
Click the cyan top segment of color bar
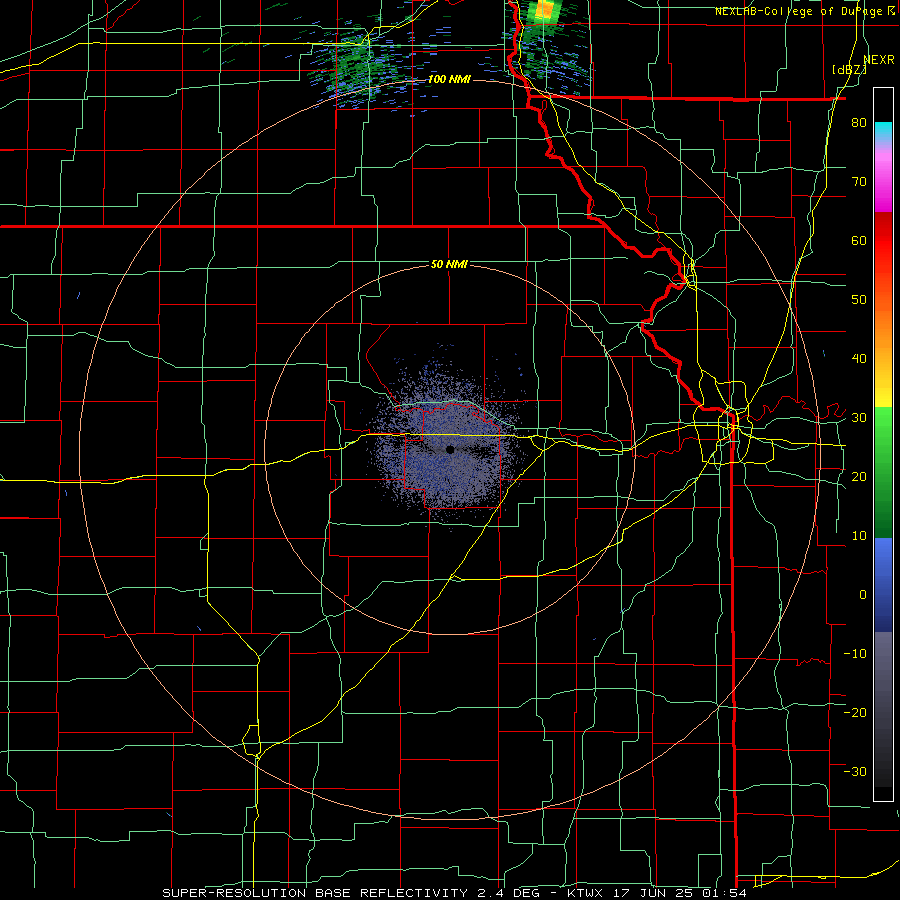pos(883,131)
